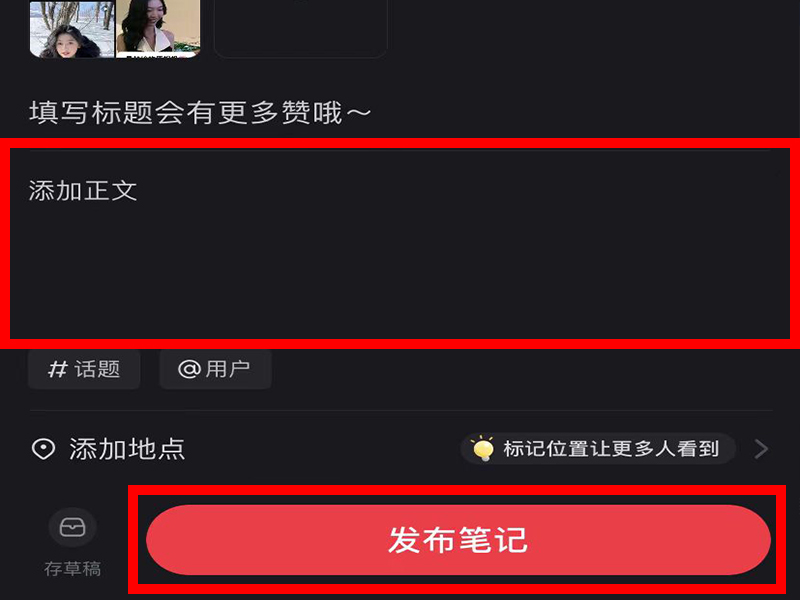Click the 添加地点 text label
This screenshot has width=800, height=600.
(x=127, y=449)
